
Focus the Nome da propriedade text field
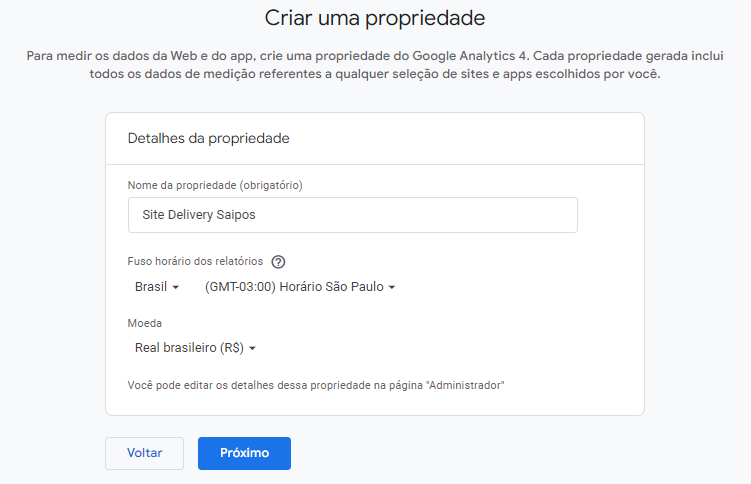353,215
